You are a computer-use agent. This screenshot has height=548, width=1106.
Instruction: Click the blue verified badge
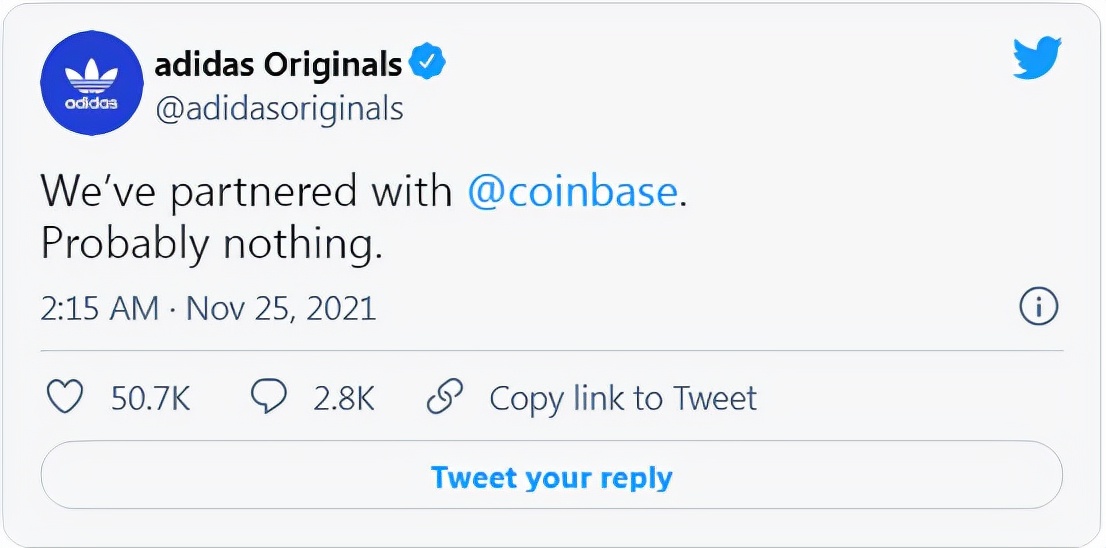[x=429, y=65]
